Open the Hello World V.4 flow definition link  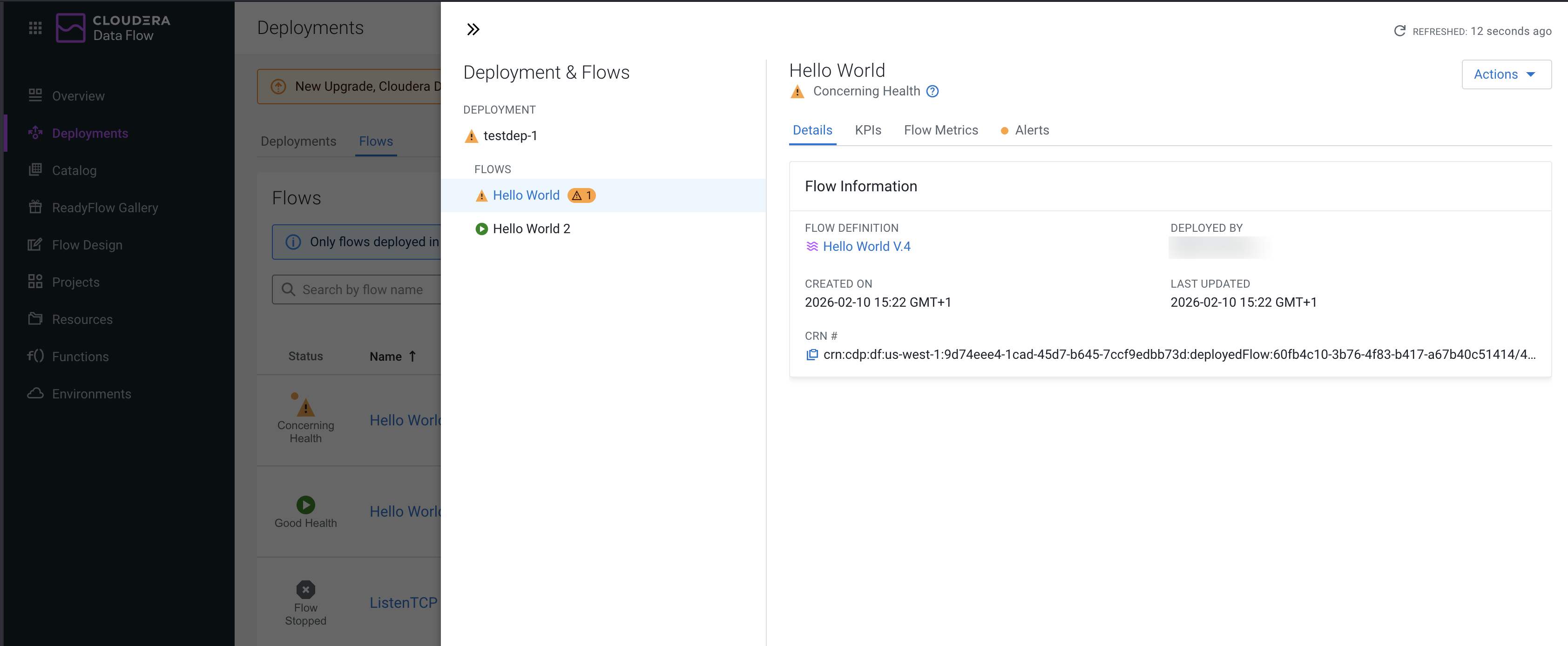click(866, 246)
